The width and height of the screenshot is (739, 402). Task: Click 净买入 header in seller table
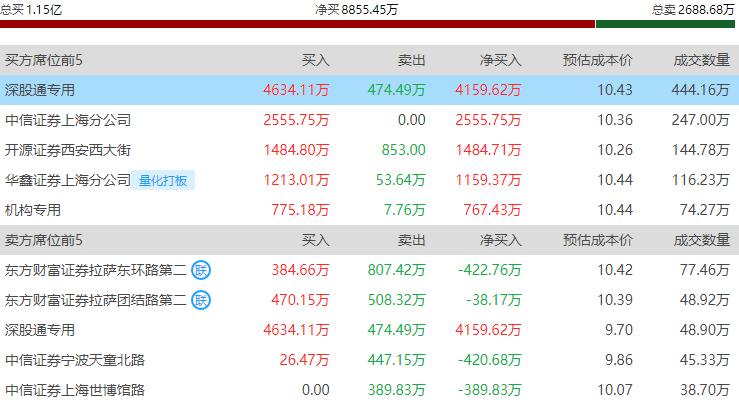501,240
